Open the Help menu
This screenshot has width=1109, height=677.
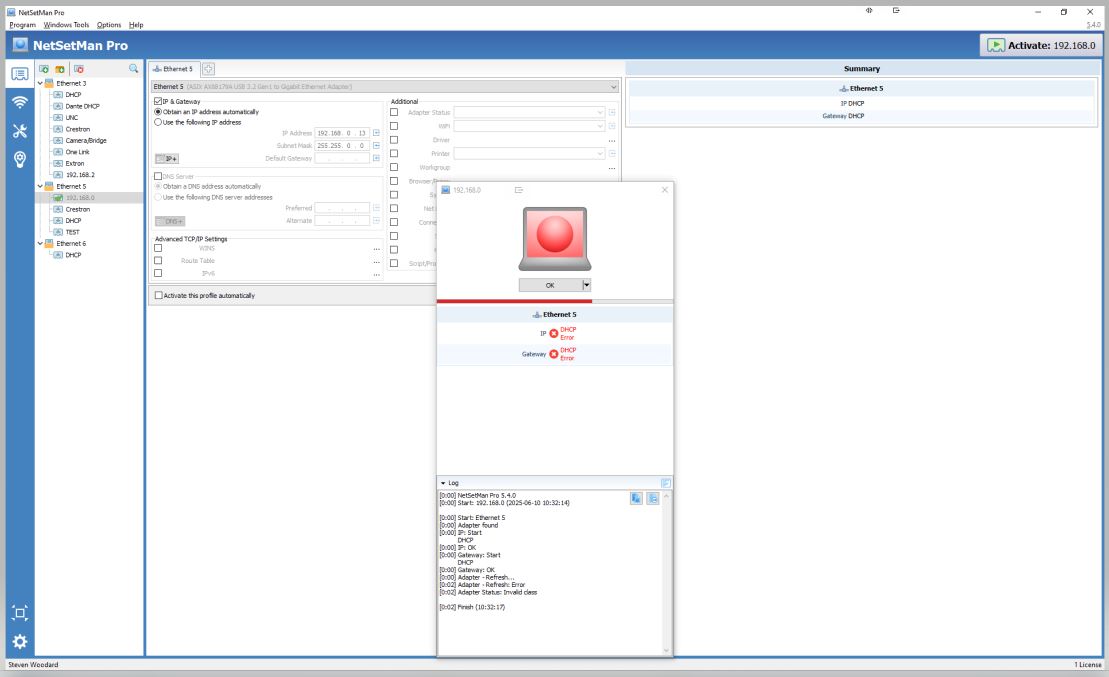136,25
